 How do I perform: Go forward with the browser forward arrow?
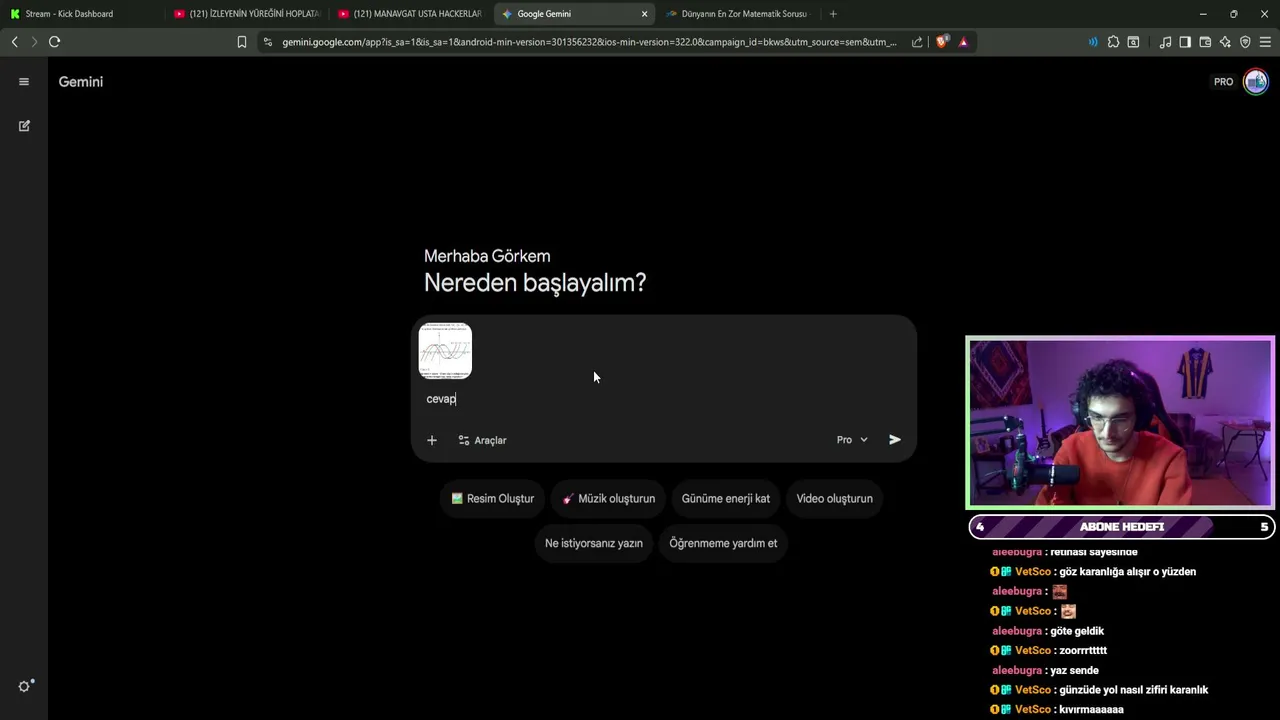[34, 42]
